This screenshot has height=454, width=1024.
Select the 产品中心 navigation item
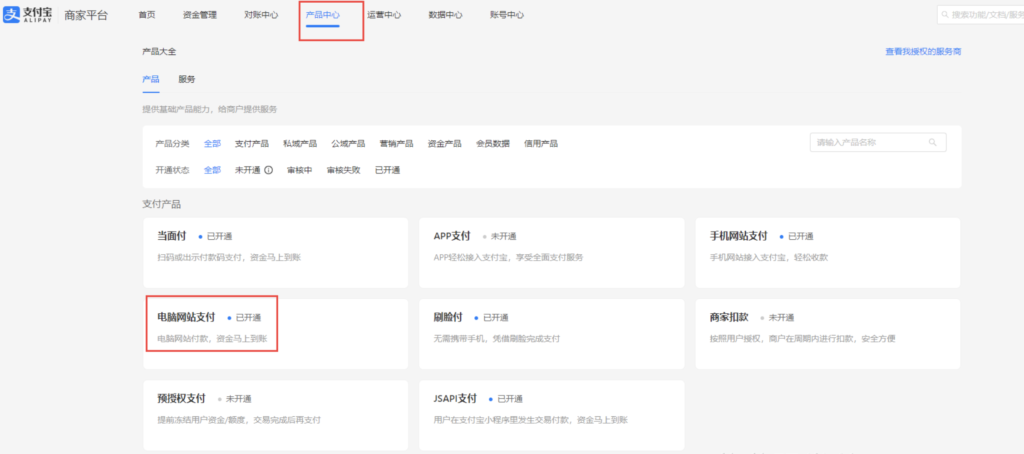click(323, 15)
